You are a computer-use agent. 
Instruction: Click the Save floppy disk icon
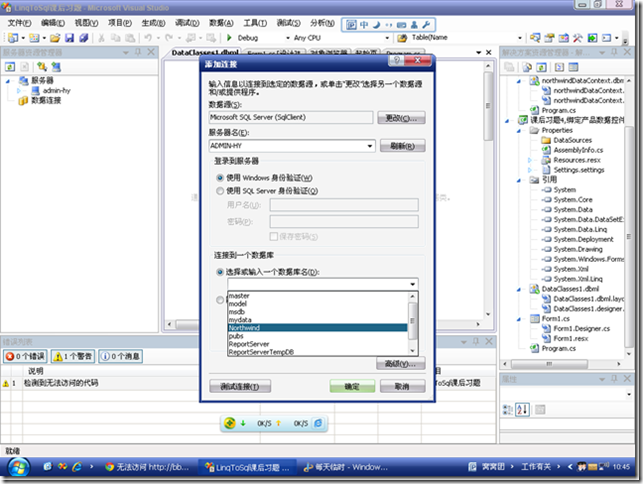(69, 38)
